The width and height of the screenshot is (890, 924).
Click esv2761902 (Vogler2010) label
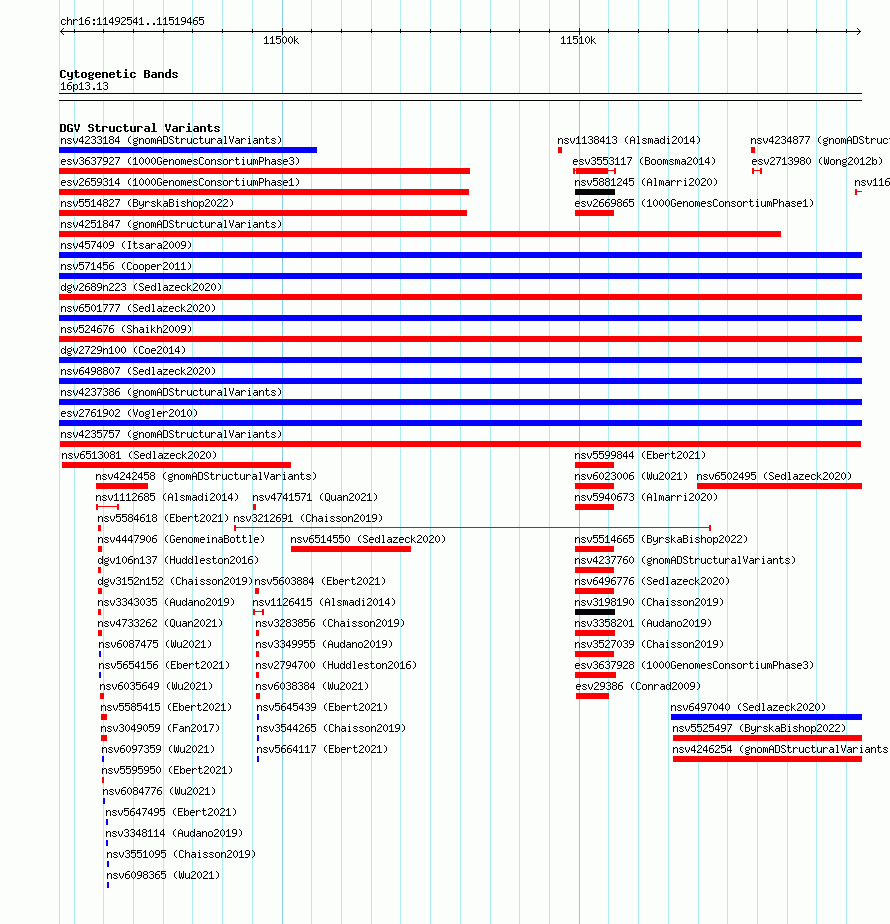click(x=129, y=414)
